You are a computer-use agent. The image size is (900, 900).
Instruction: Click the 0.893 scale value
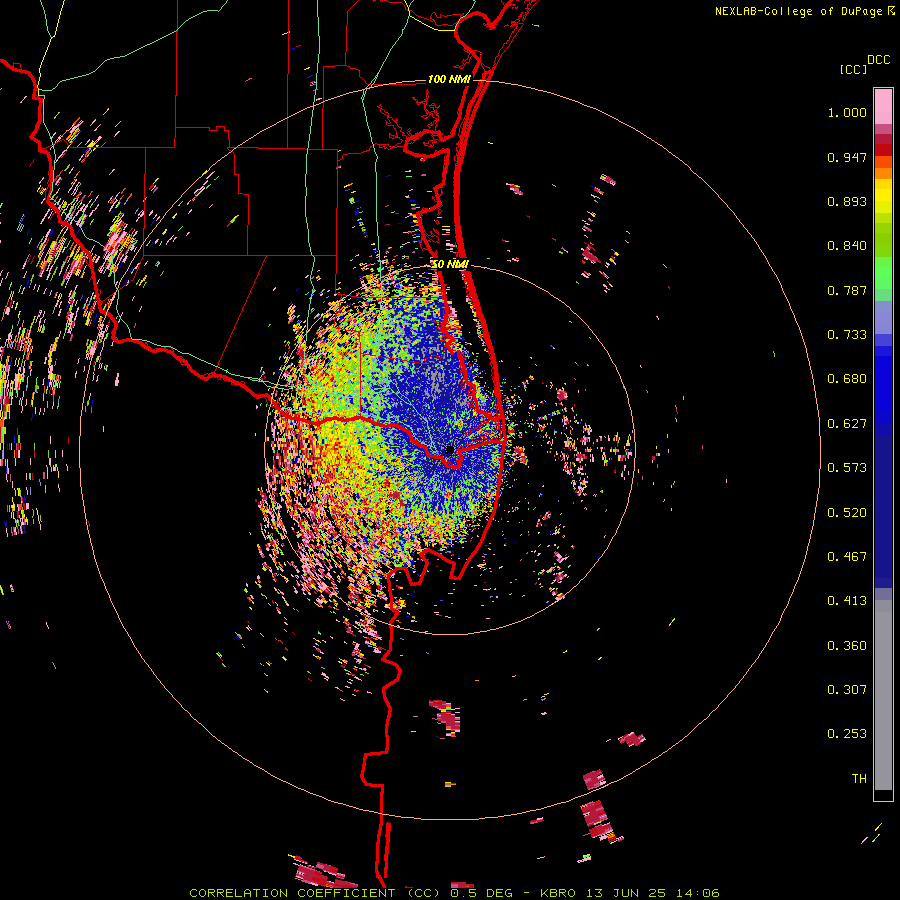click(x=847, y=201)
